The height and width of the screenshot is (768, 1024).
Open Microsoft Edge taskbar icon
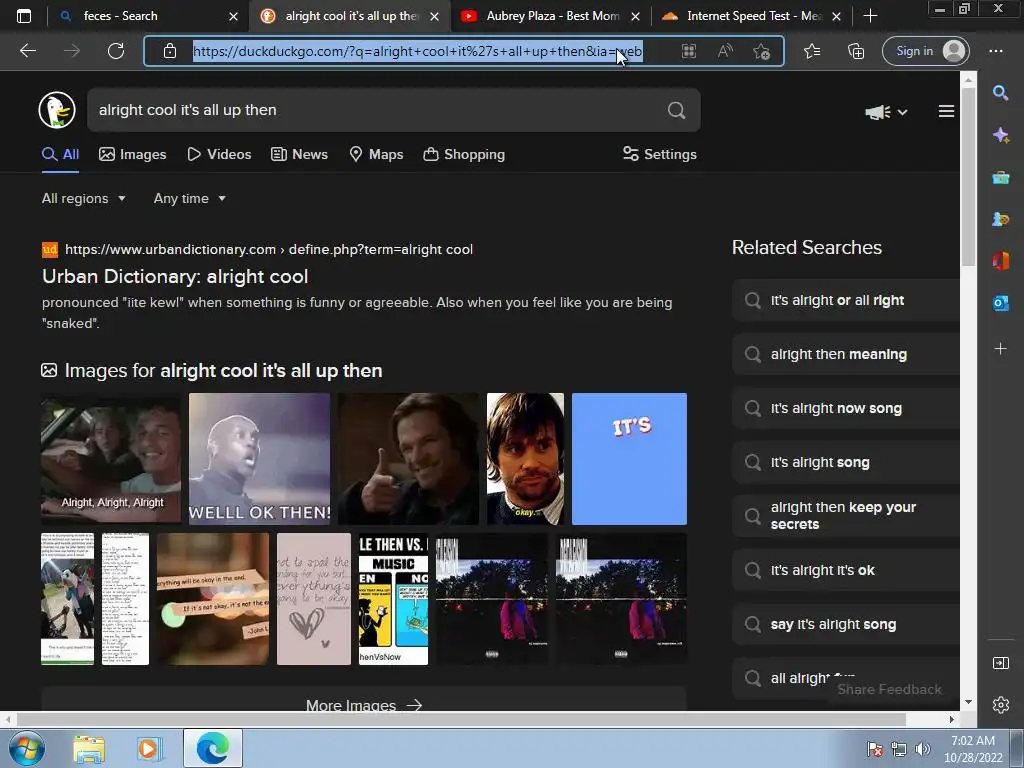pos(213,748)
